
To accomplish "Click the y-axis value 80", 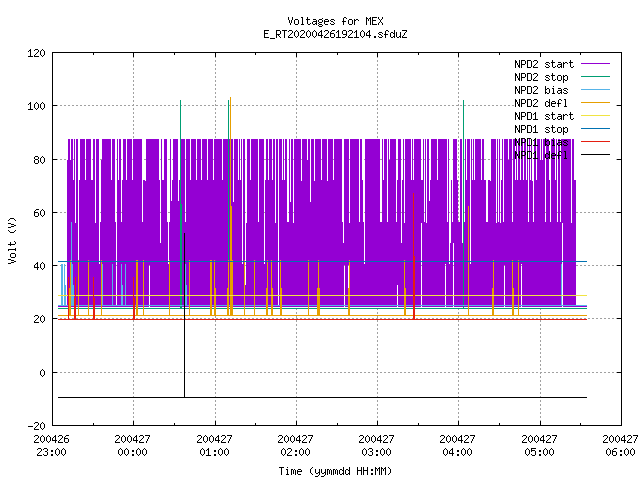I will (39, 160).
